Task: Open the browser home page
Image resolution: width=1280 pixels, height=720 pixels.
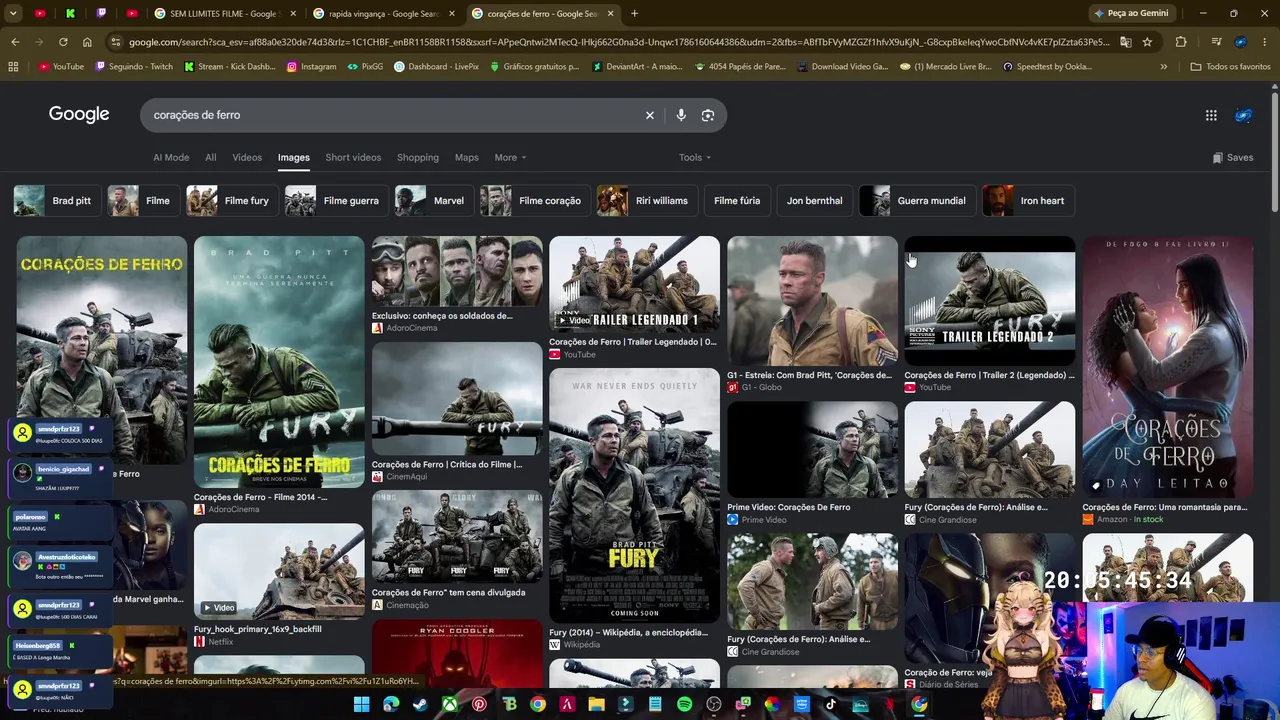Action: [x=87, y=42]
